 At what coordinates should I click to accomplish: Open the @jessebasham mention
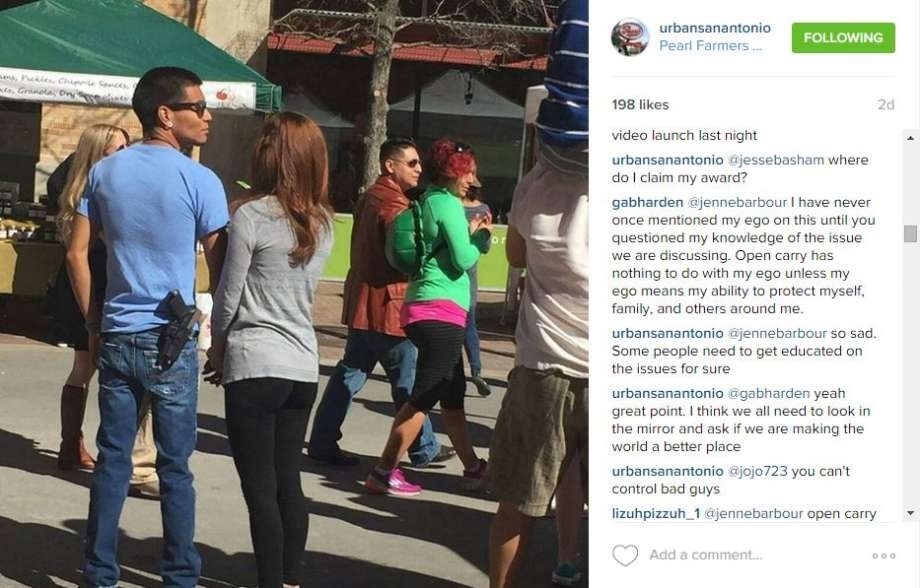776,160
